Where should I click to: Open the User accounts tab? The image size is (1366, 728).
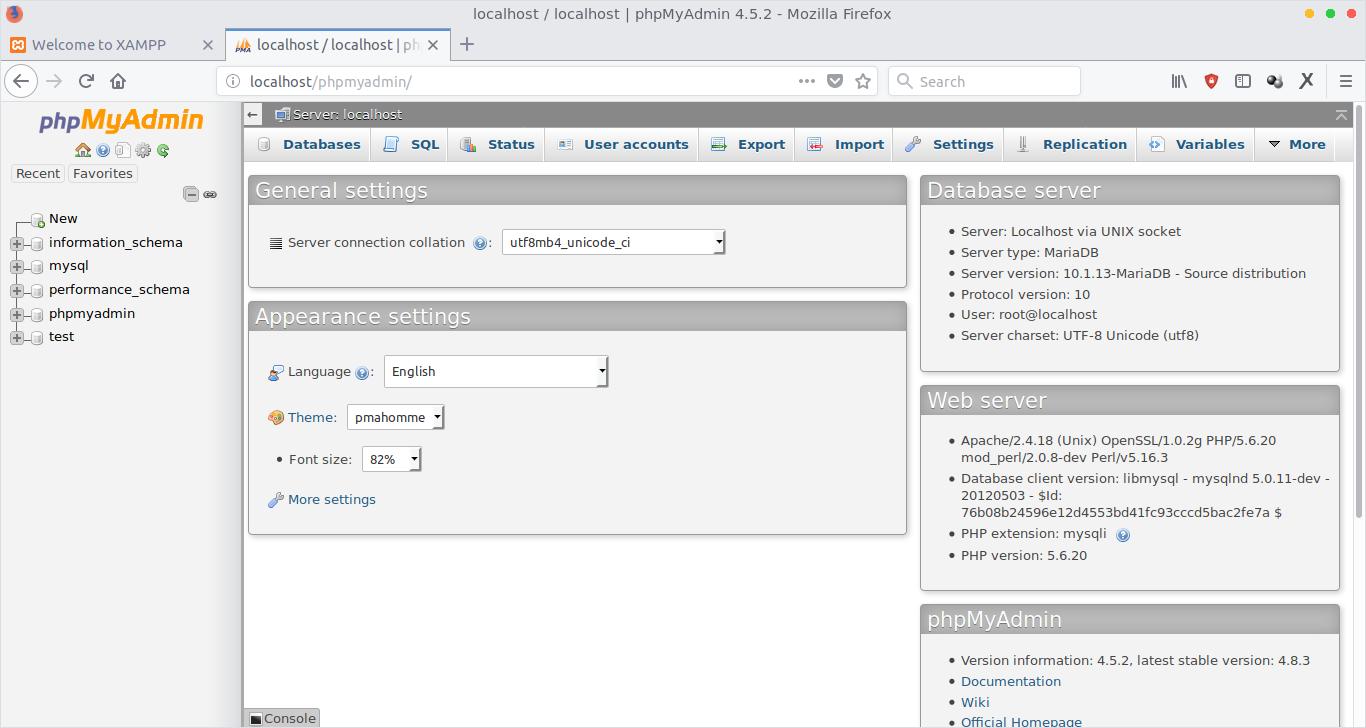point(622,144)
